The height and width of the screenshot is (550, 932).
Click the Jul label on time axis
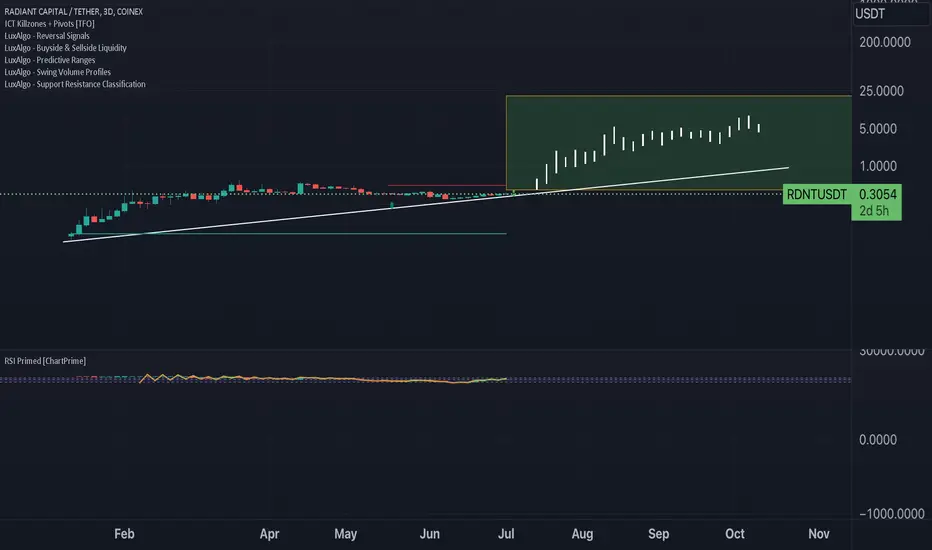(506, 534)
